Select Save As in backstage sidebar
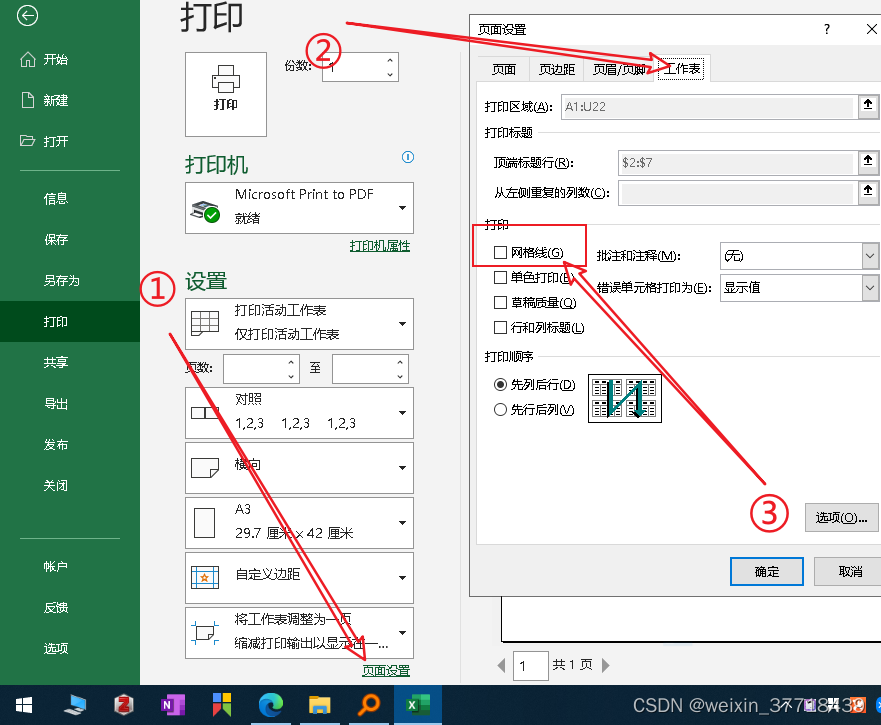 (x=70, y=280)
